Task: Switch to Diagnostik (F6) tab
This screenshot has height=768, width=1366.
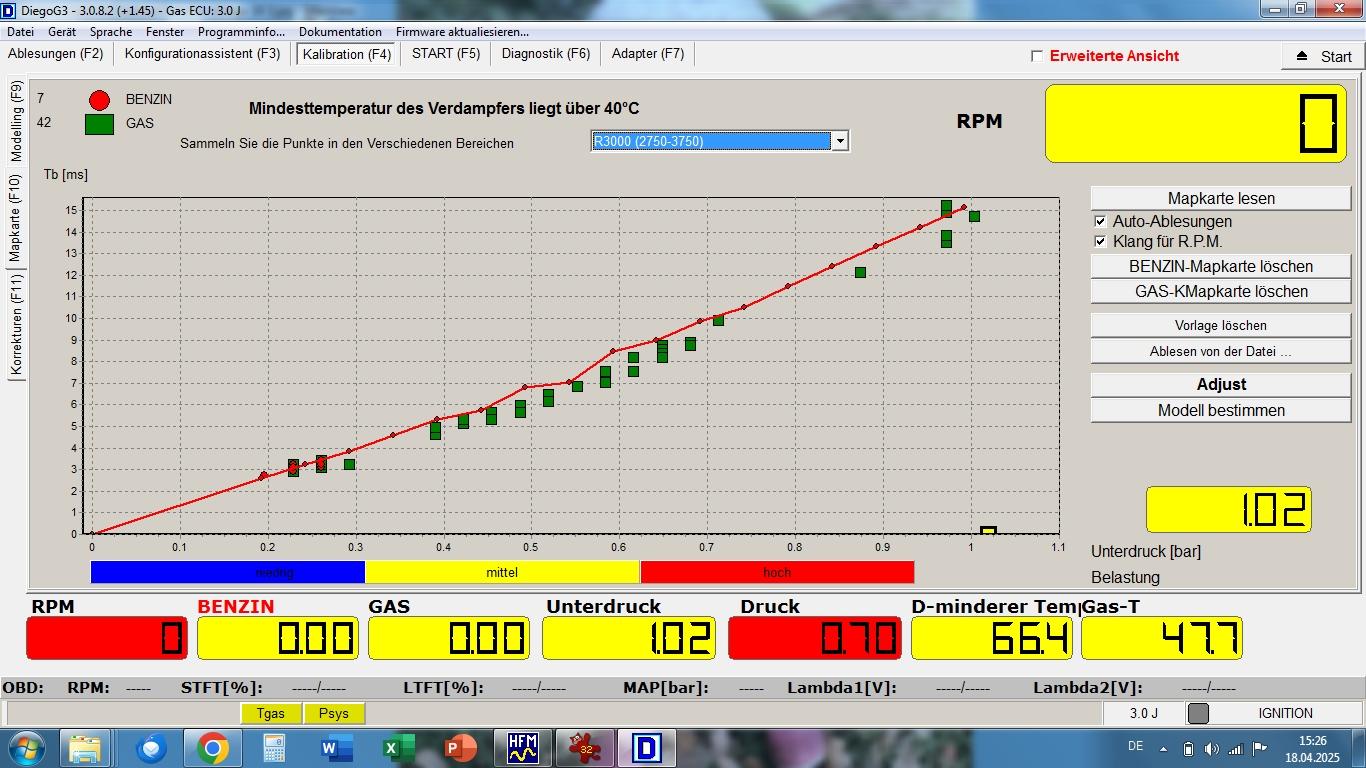Action: pos(546,54)
